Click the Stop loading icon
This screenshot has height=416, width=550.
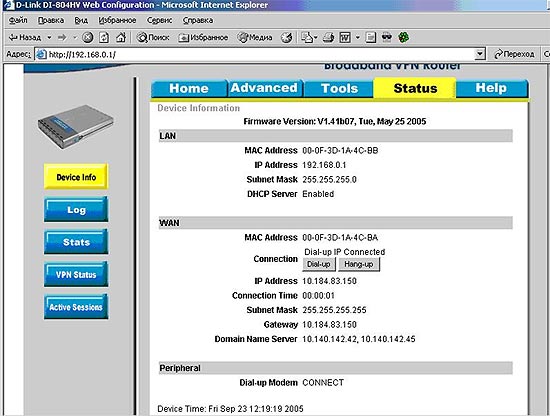click(87, 37)
